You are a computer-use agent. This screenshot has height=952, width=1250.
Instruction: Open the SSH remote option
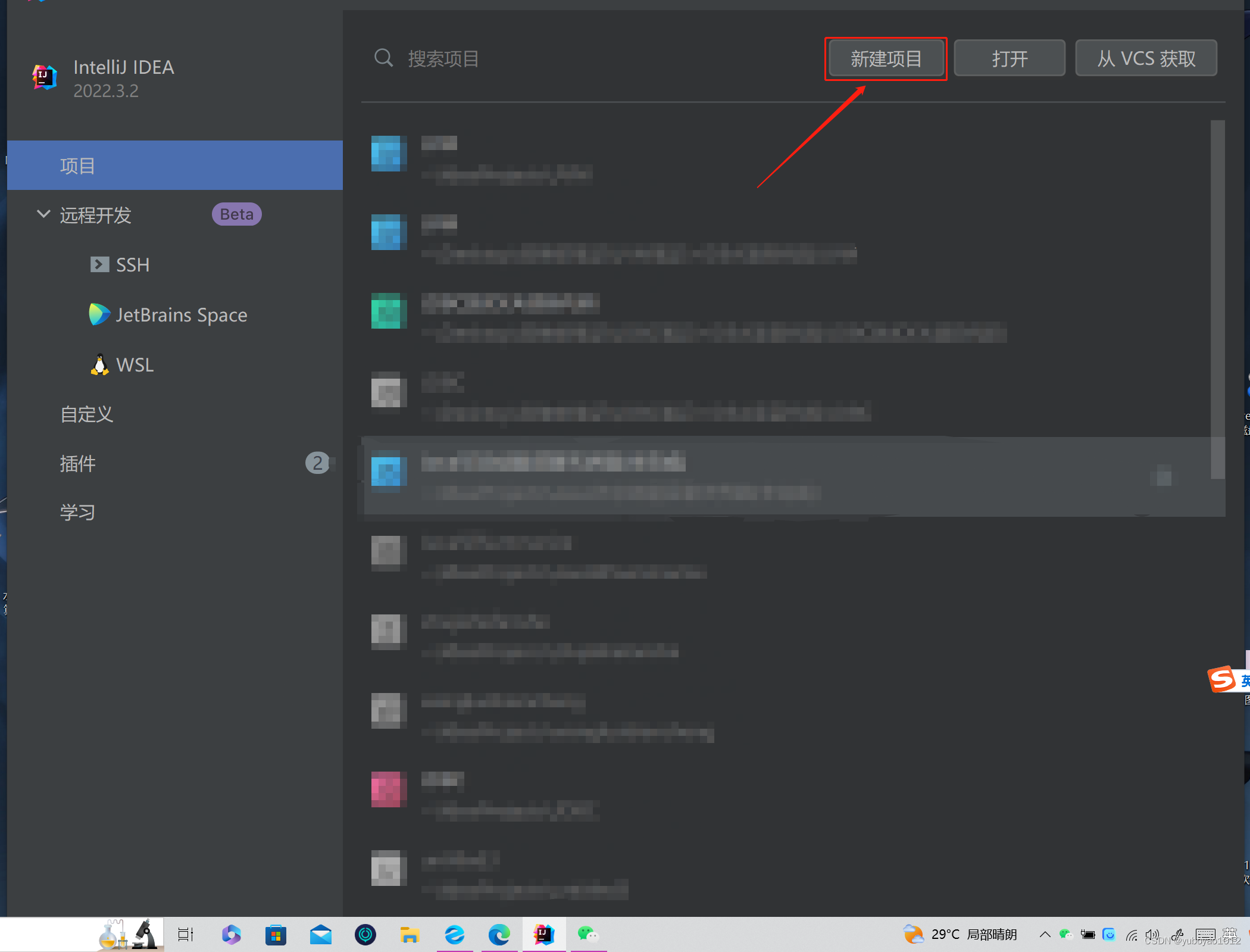point(132,264)
